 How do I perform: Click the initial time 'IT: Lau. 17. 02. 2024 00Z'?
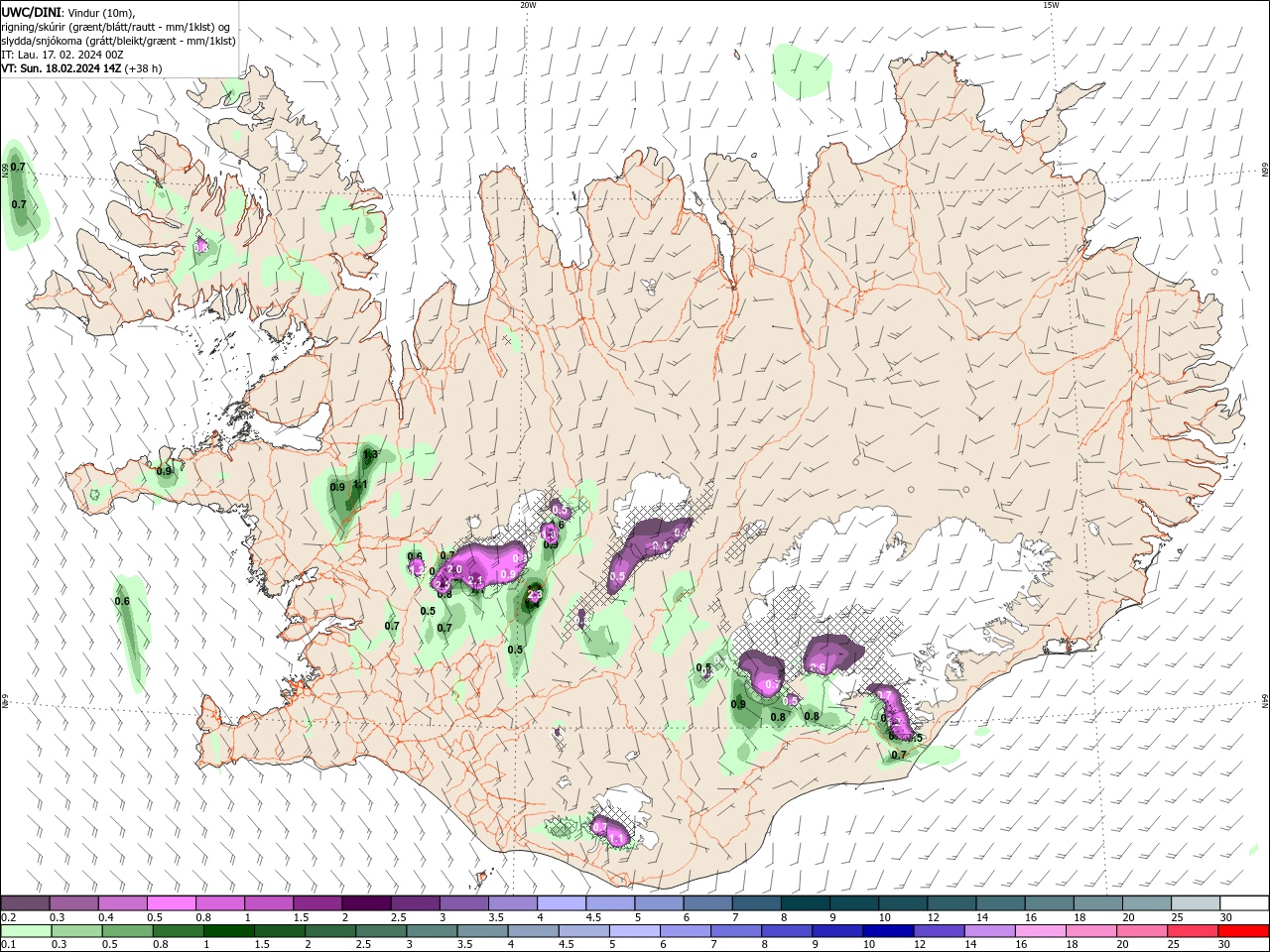(63, 55)
